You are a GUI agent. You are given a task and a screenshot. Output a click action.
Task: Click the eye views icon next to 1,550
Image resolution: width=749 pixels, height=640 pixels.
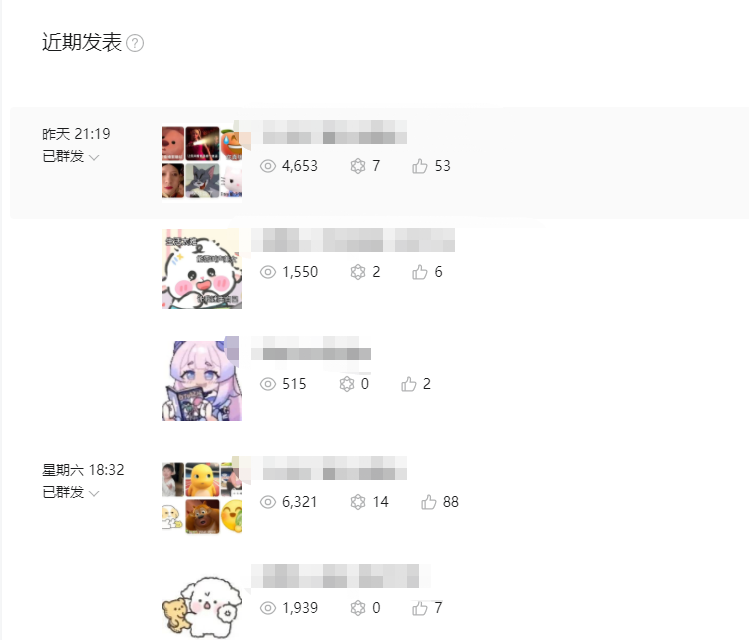(x=268, y=272)
